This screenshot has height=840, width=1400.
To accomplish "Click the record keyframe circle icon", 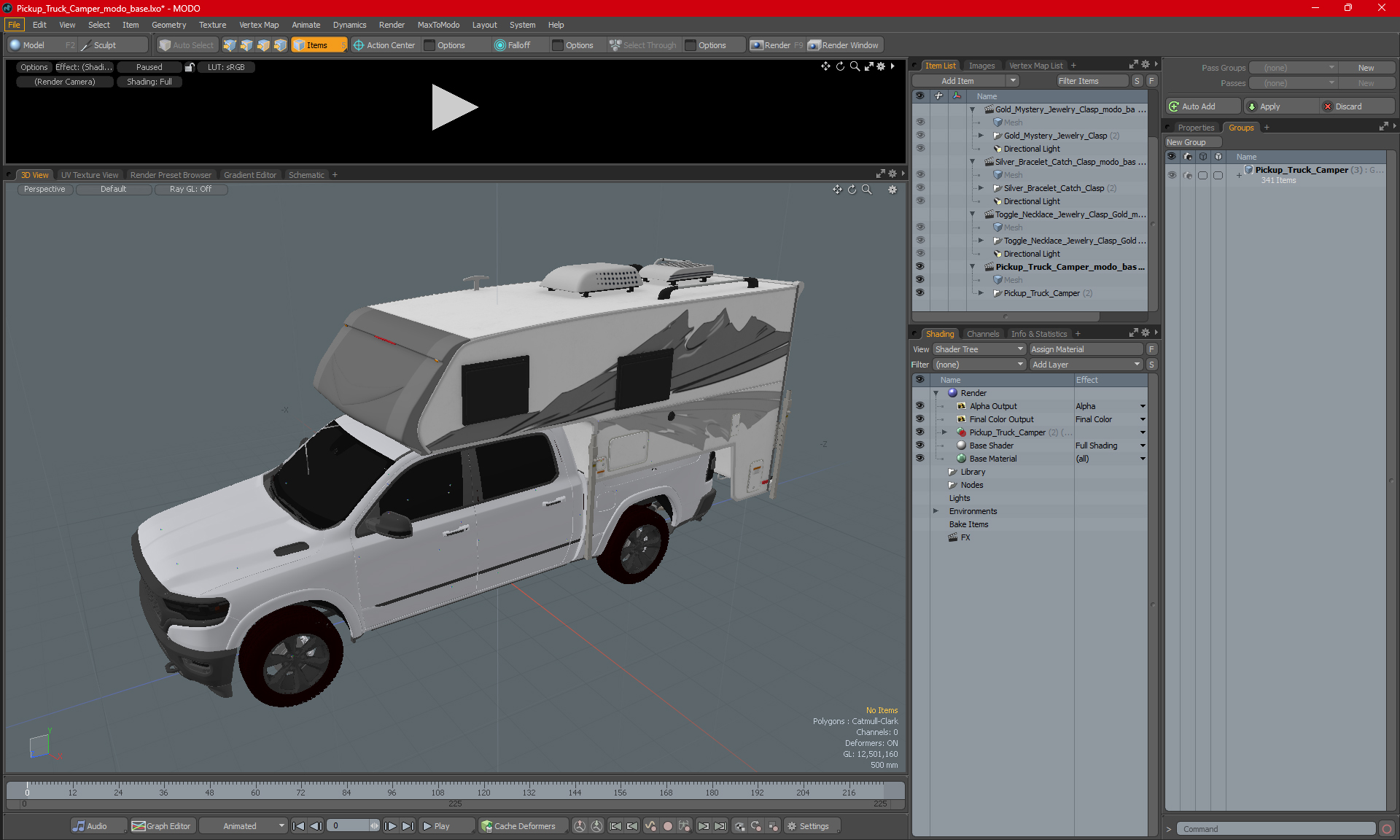I will point(667,826).
